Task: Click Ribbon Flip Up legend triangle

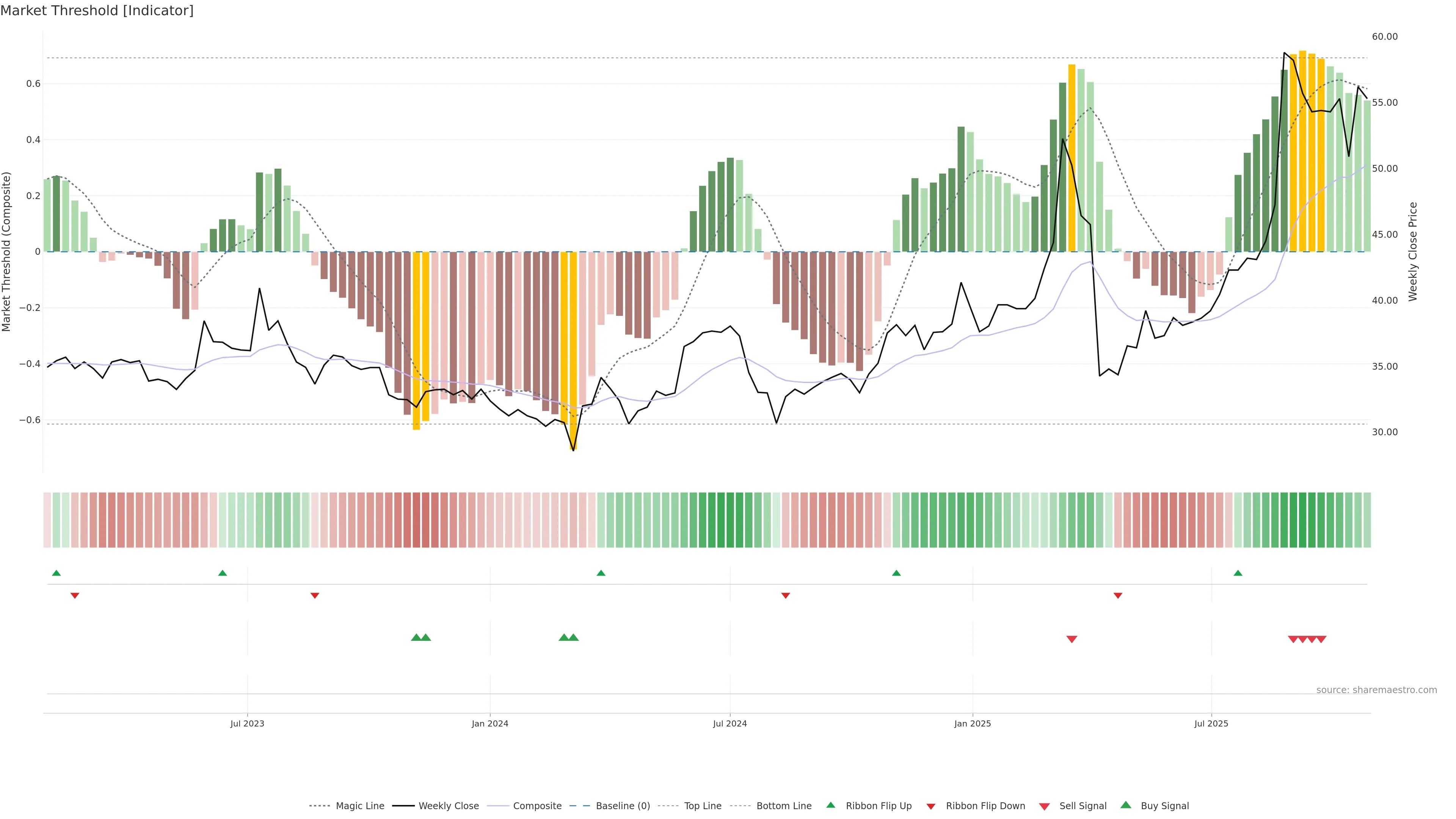Action: pos(831,805)
